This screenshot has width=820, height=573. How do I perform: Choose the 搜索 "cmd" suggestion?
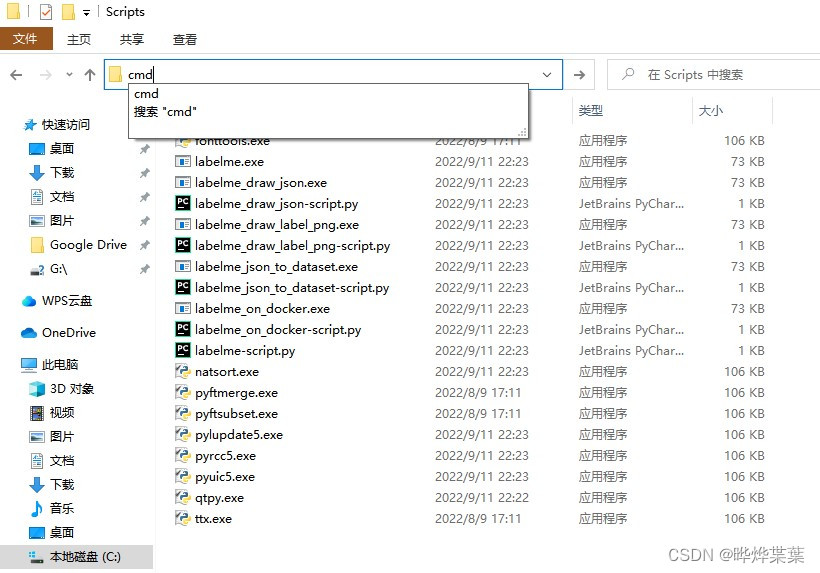point(165,111)
